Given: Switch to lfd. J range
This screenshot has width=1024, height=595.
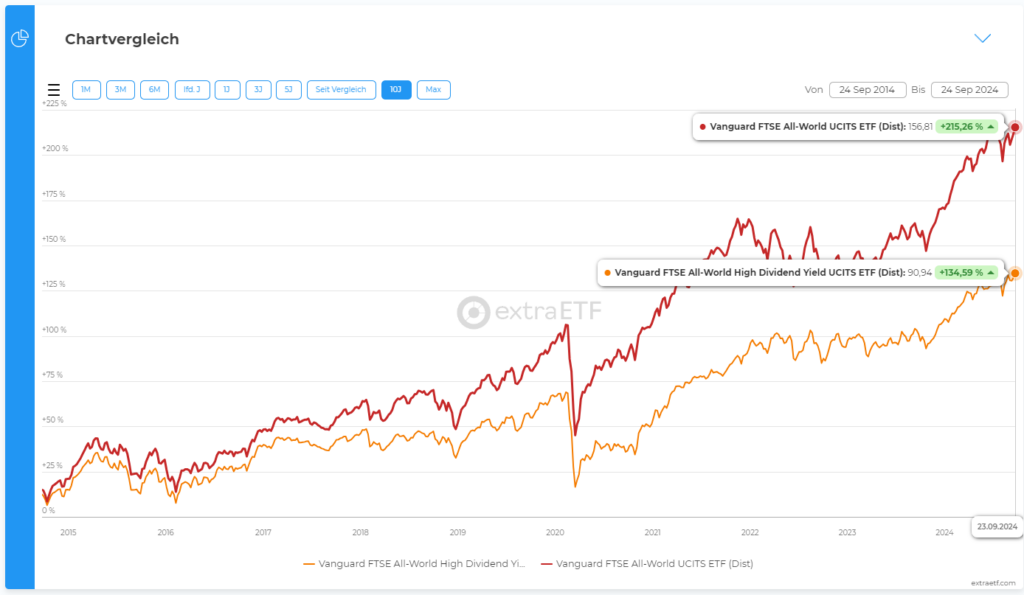Looking at the screenshot, I should coord(192,89).
